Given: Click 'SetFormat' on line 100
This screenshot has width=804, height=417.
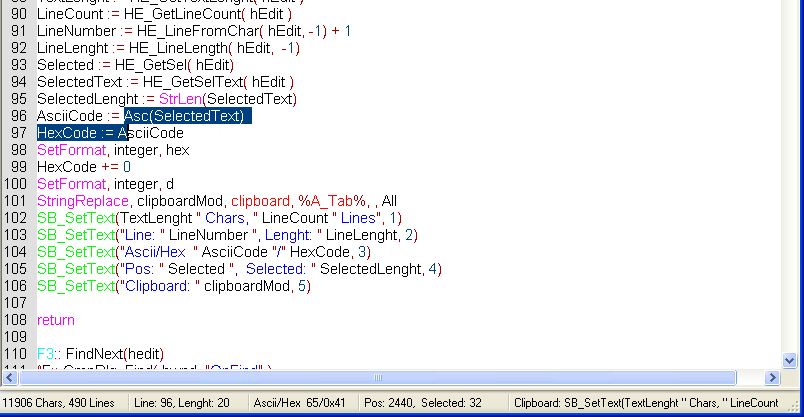Looking at the screenshot, I should [x=71, y=184].
